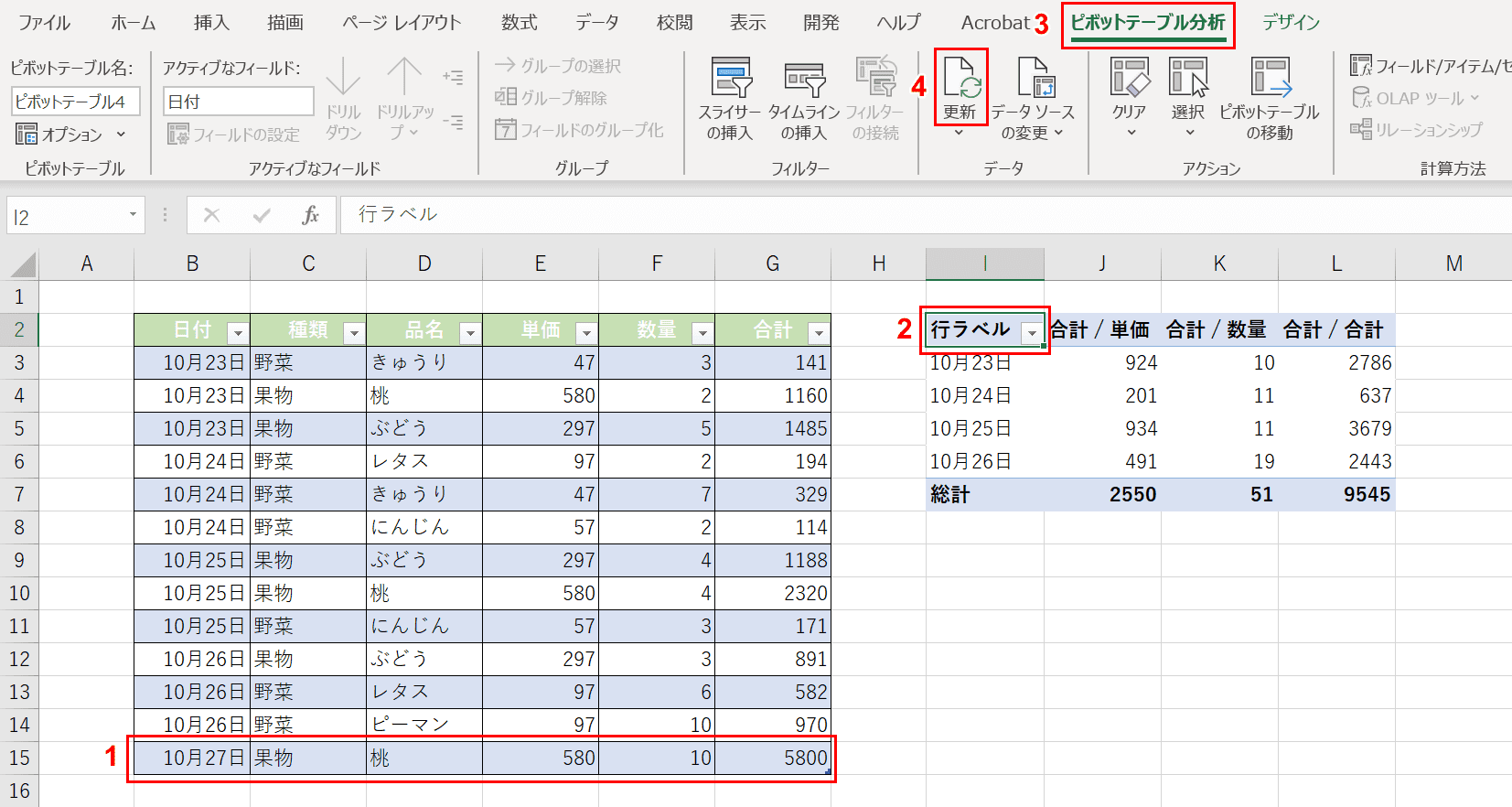Switch to the ホーム tab
Image resolution: width=1512 pixels, height=807 pixels.
[x=134, y=23]
